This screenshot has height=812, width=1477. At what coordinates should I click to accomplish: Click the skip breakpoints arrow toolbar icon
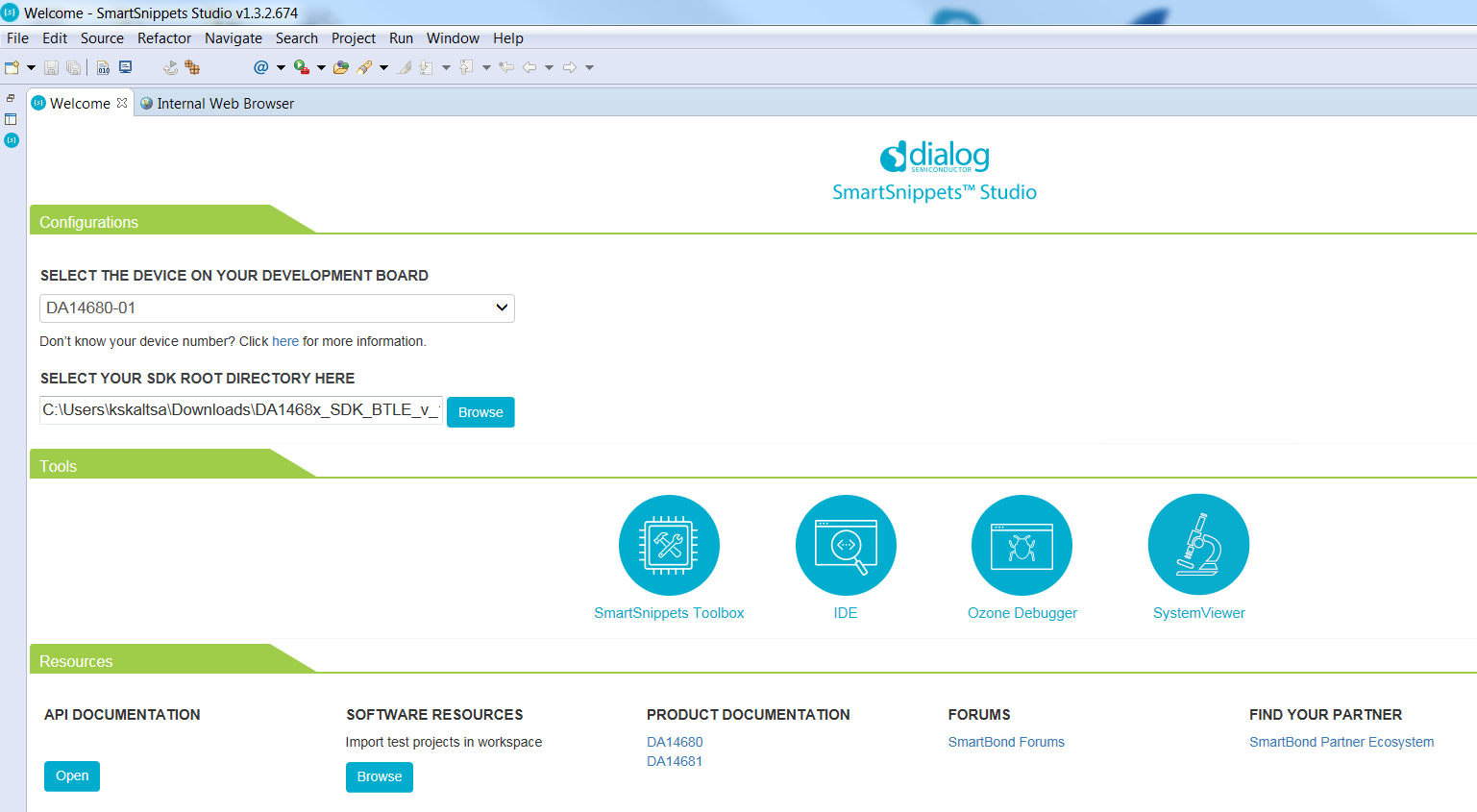point(170,67)
